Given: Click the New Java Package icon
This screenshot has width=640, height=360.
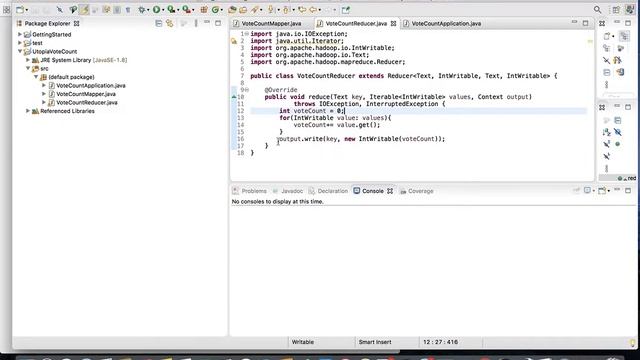Looking at the screenshot, I should (204, 10).
